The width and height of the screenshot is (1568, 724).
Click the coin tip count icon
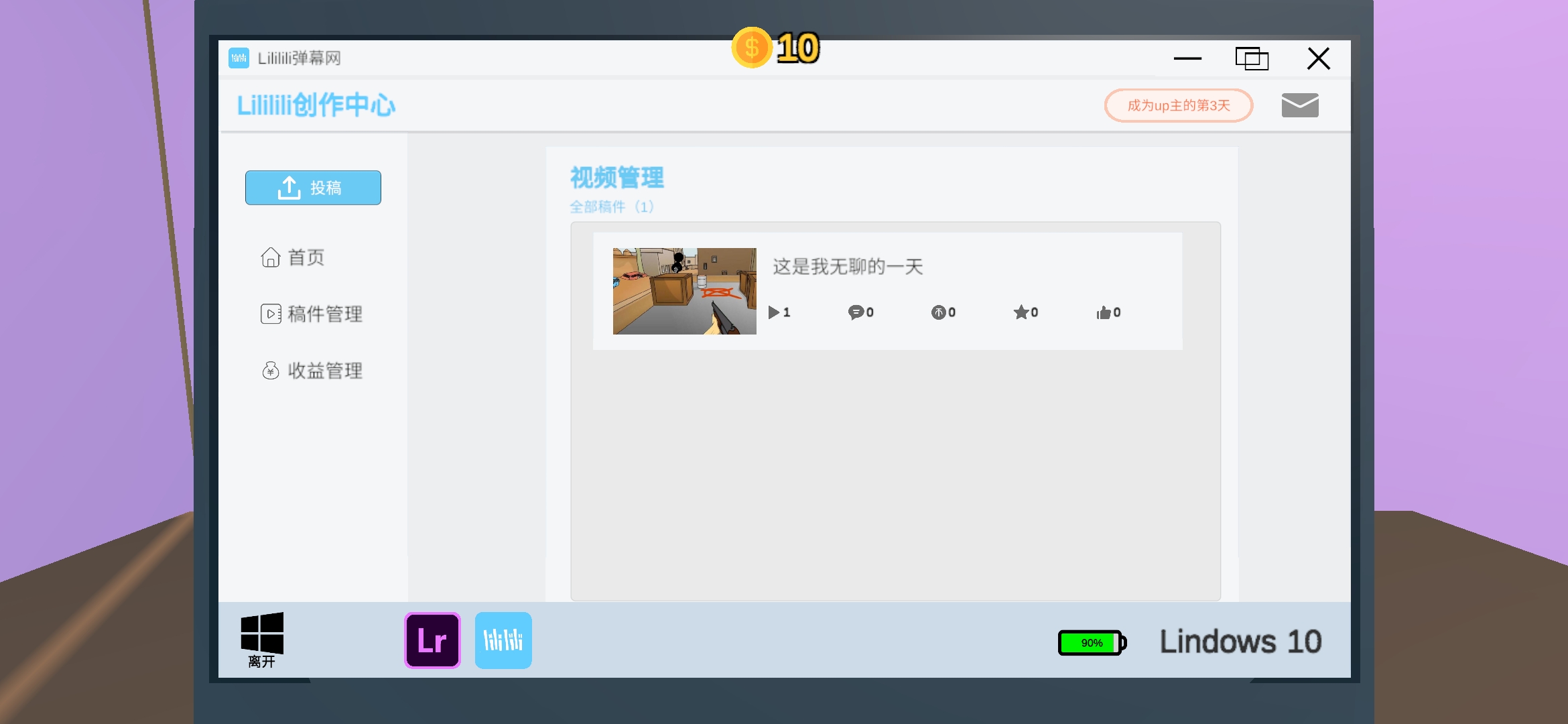coord(938,312)
